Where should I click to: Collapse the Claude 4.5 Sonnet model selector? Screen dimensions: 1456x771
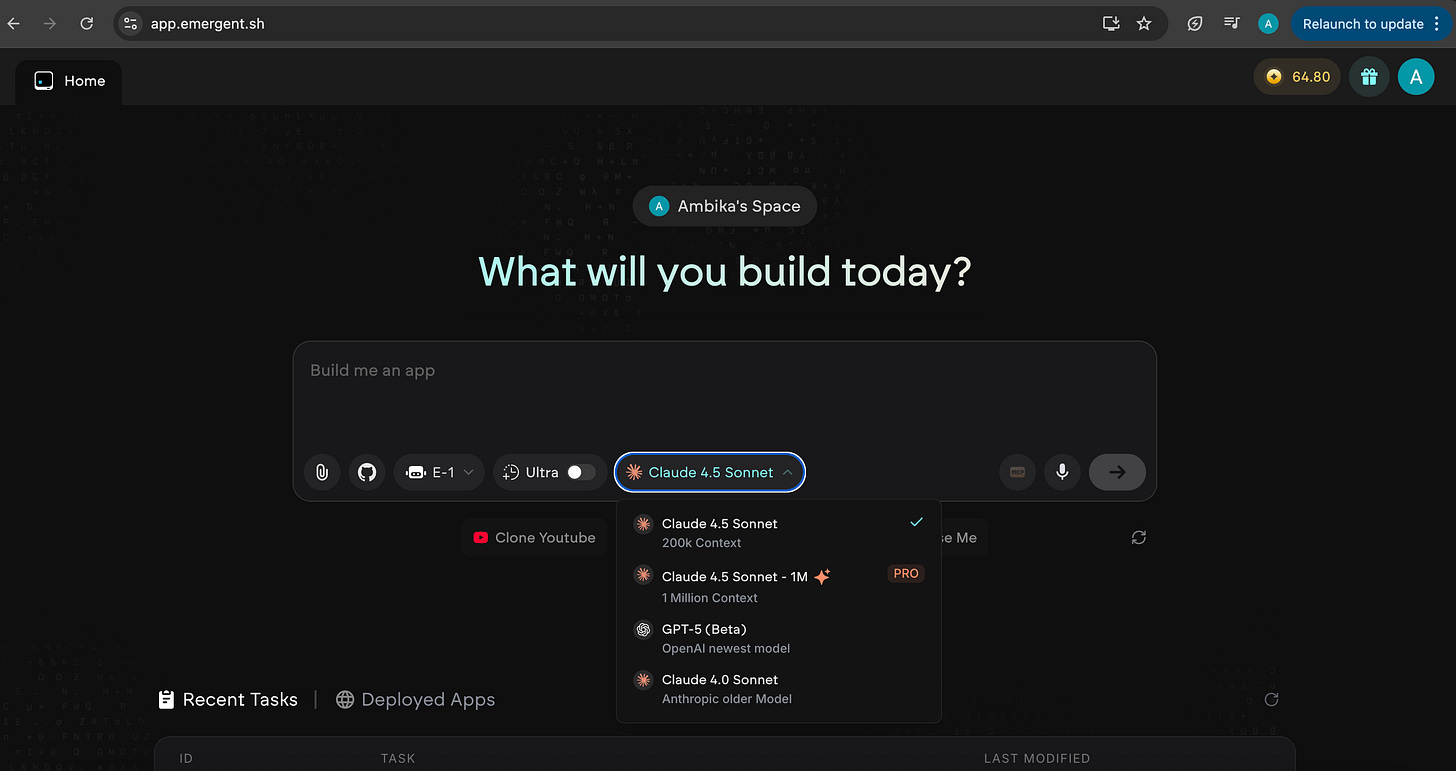(x=710, y=472)
